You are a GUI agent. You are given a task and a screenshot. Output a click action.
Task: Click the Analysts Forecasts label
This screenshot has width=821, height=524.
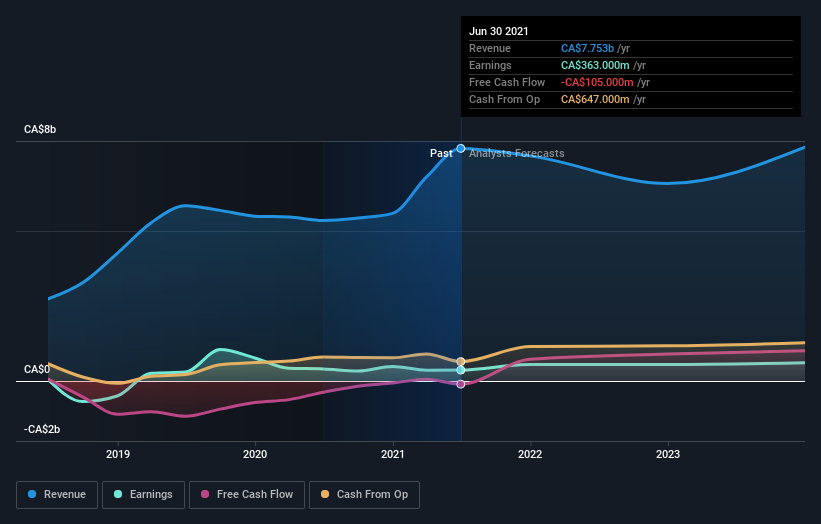517,153
